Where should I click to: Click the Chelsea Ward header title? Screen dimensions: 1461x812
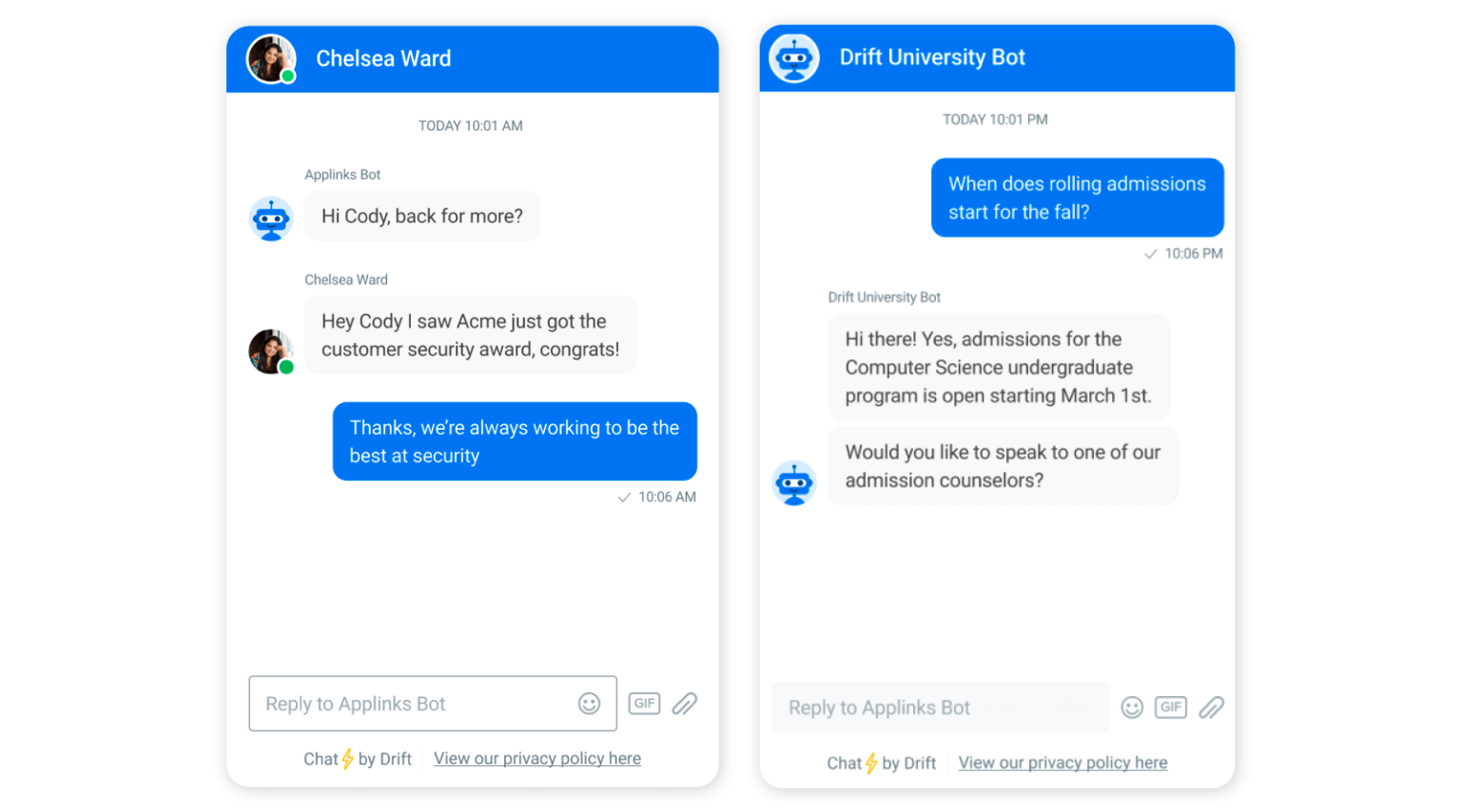coord(383,58)
